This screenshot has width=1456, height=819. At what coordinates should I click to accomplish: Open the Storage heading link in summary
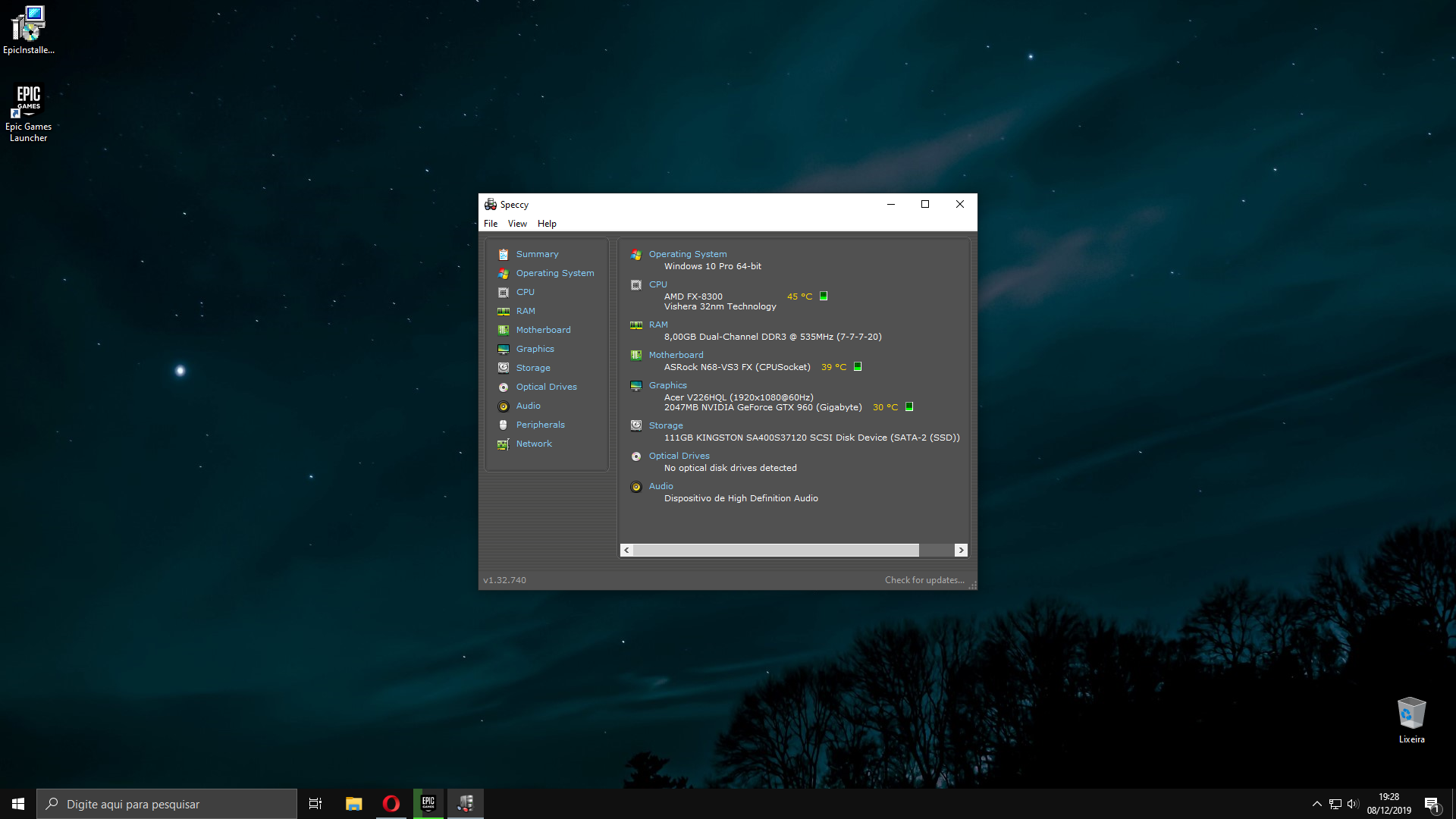(666, 426)
